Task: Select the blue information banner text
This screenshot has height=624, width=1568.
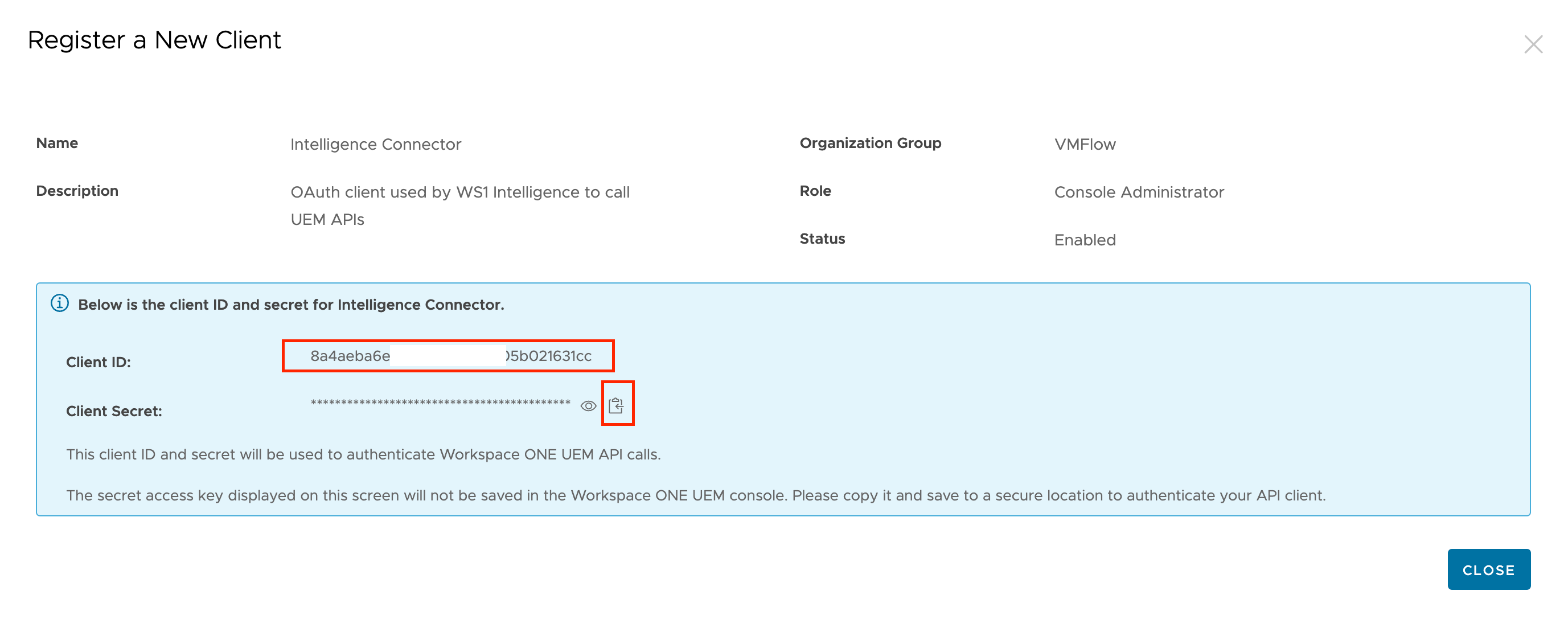Action: coord(291,305)
